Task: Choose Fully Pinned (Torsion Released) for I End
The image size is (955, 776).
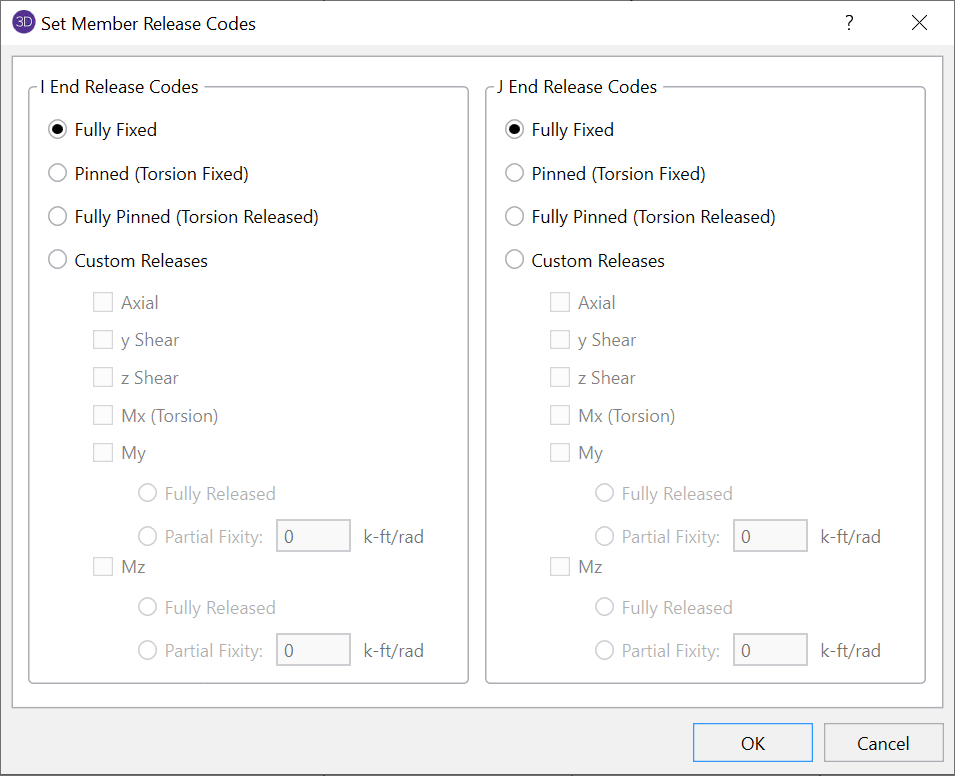Action: point(58,217)
